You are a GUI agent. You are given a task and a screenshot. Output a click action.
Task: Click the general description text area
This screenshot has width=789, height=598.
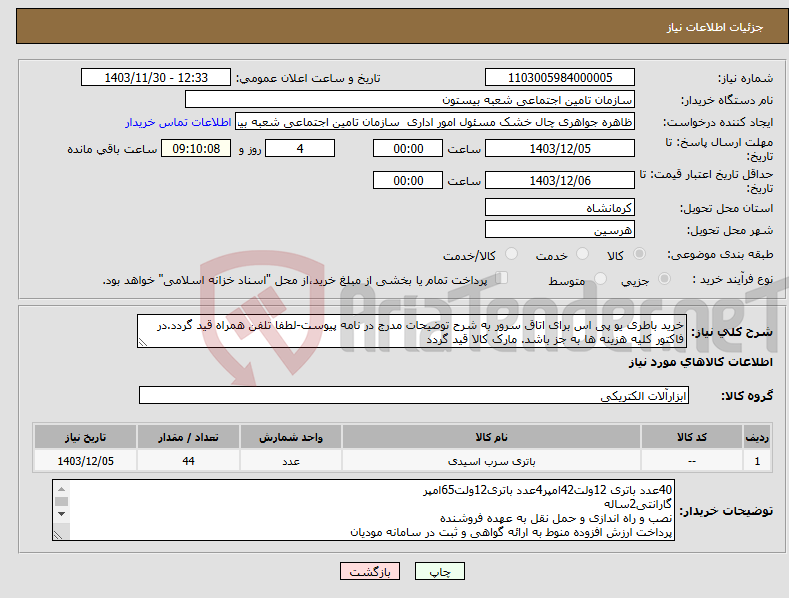click(412, 331)
